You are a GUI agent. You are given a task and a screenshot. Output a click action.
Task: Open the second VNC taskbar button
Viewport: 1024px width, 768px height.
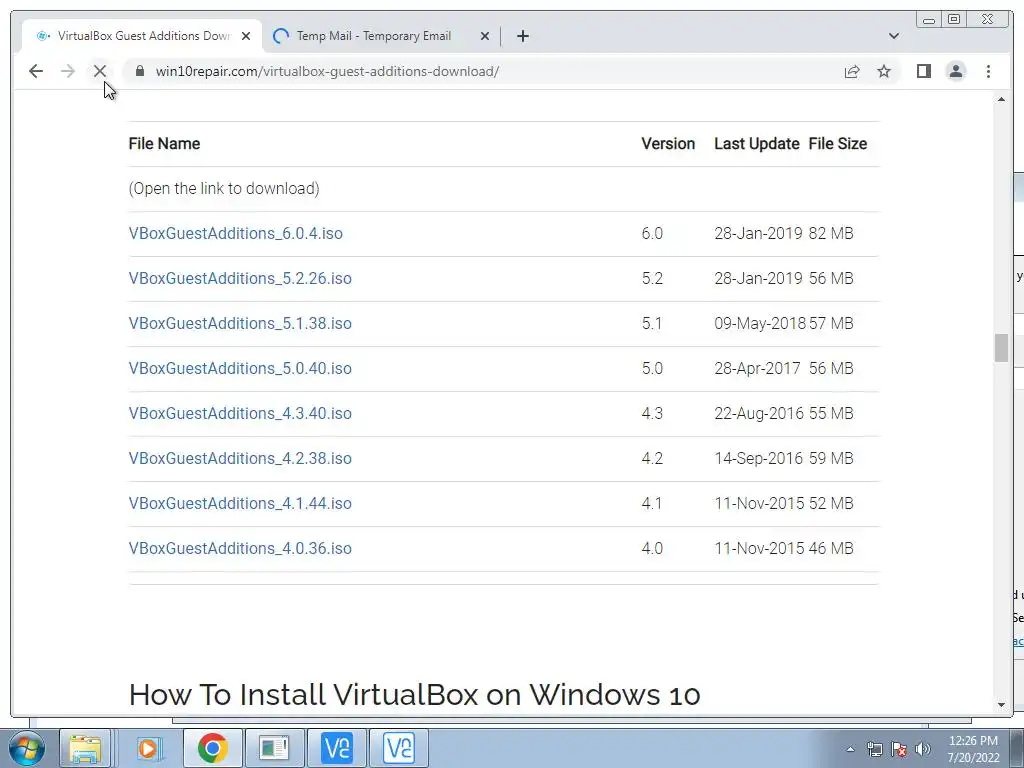pyautogui.click(x=398, y=748)
